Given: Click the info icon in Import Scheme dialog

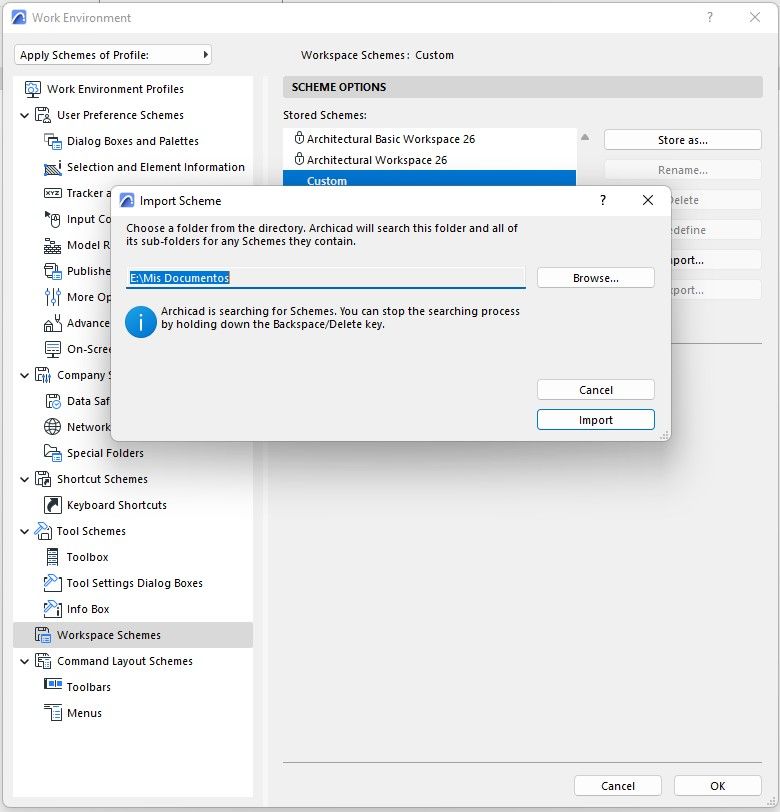Looking at the screenshot, I should [x=141, y=322].
